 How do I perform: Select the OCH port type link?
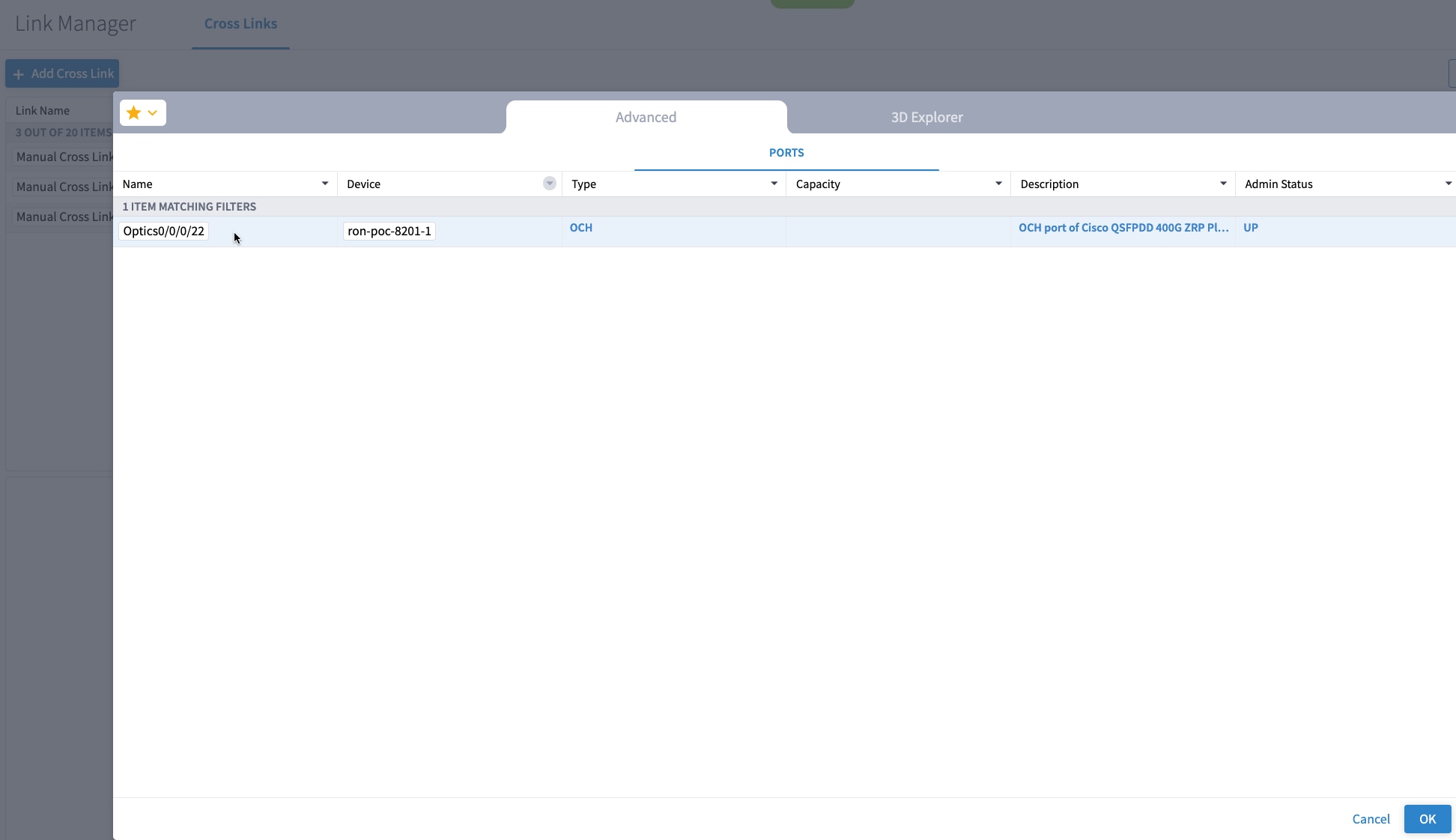tap(580, 227)
